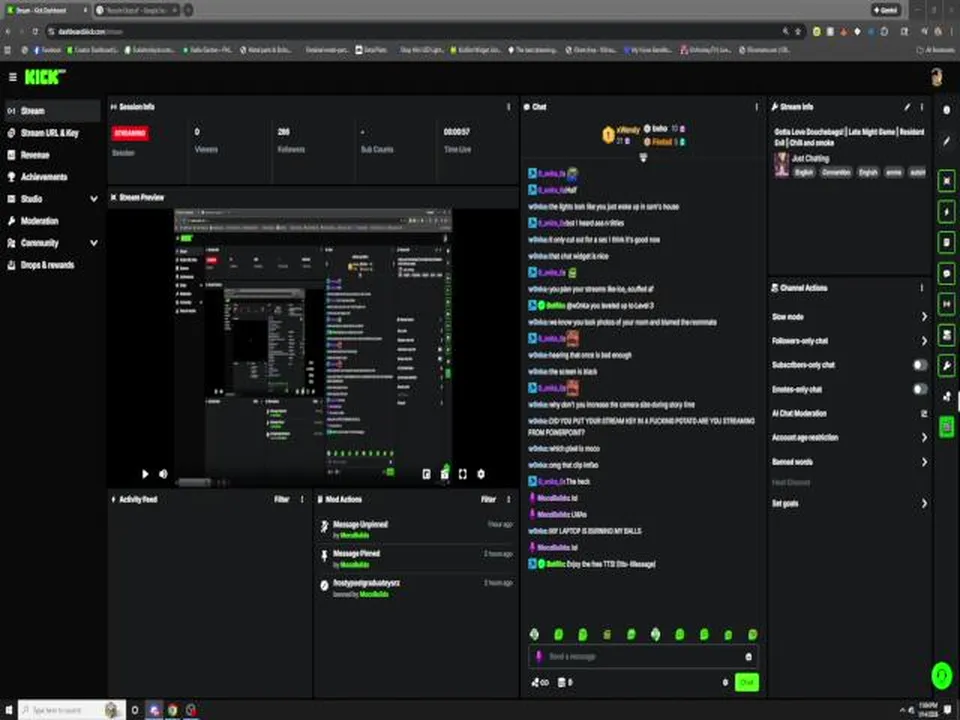Toggle Emotes-only chat switch
The width and height of the screenshot is (960, 720).
920,389
